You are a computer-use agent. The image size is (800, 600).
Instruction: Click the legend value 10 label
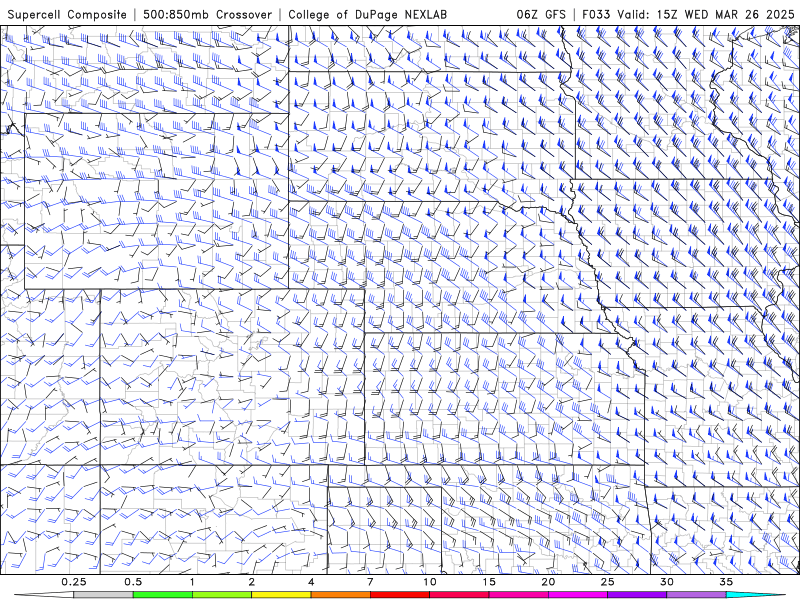click(x=430, y=582)
